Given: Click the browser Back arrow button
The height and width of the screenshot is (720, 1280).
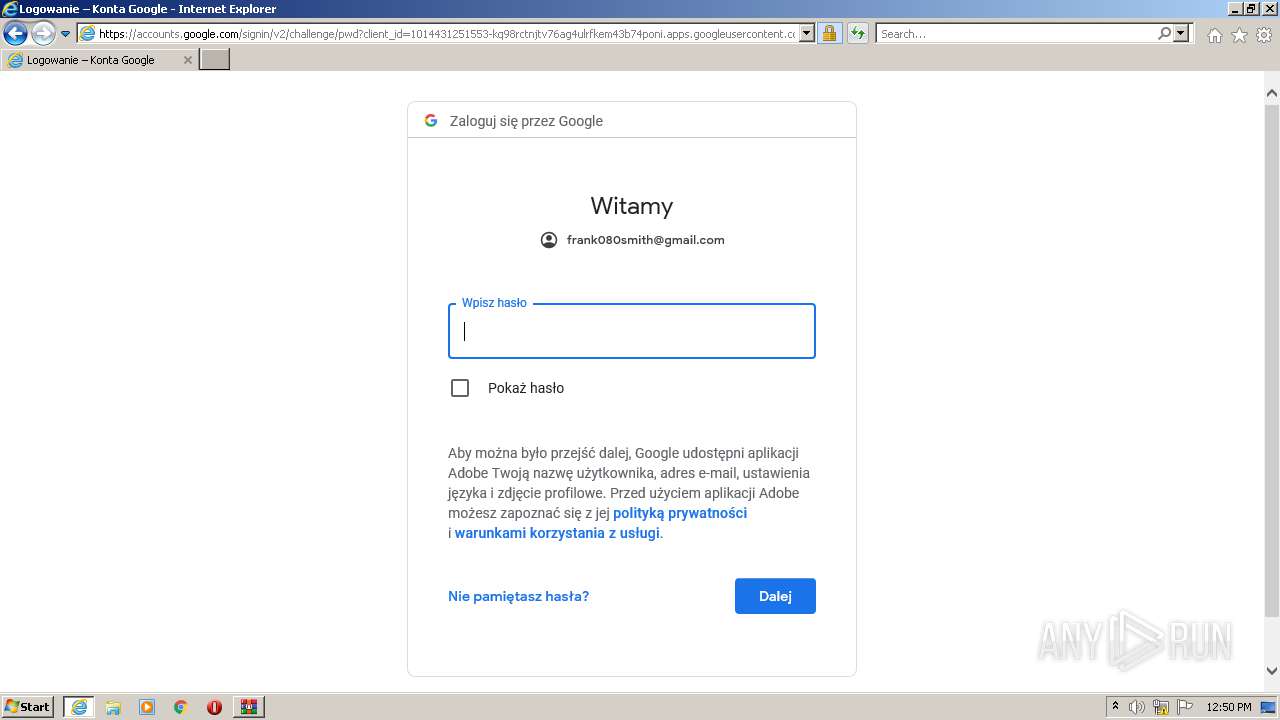Looking at the screenshot, I should tap(15, 34).
